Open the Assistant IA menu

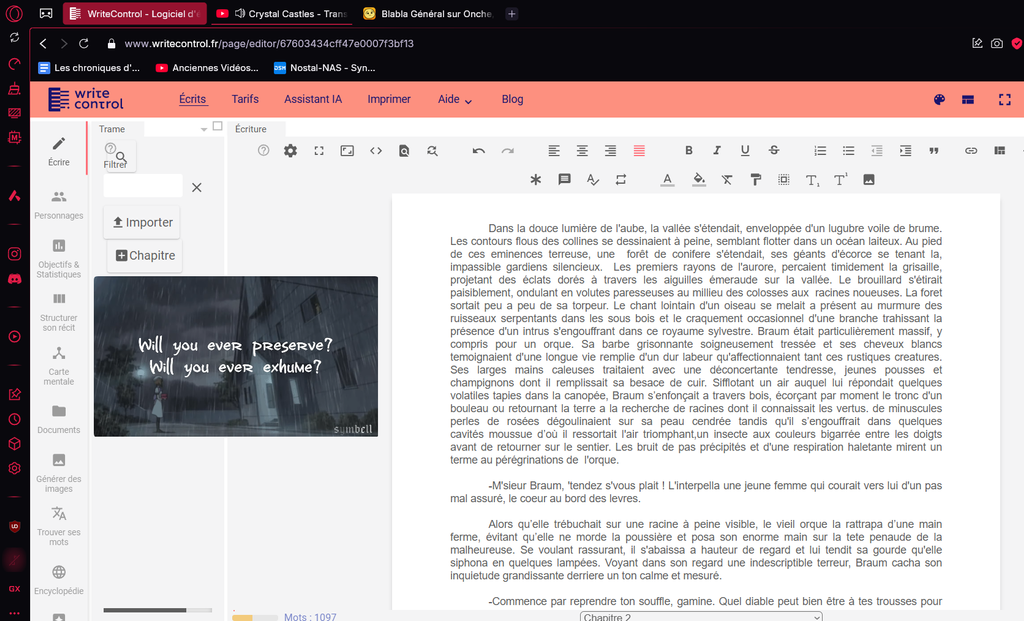pyautogui.click(x=313, y=100)
